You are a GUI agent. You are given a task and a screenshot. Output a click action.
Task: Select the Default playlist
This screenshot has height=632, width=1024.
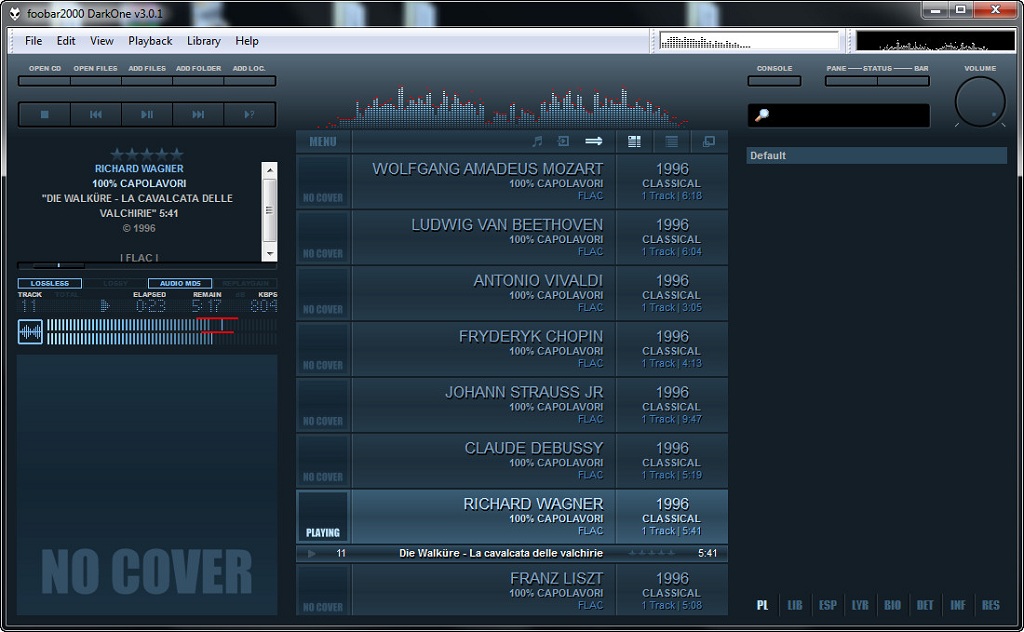876,155
